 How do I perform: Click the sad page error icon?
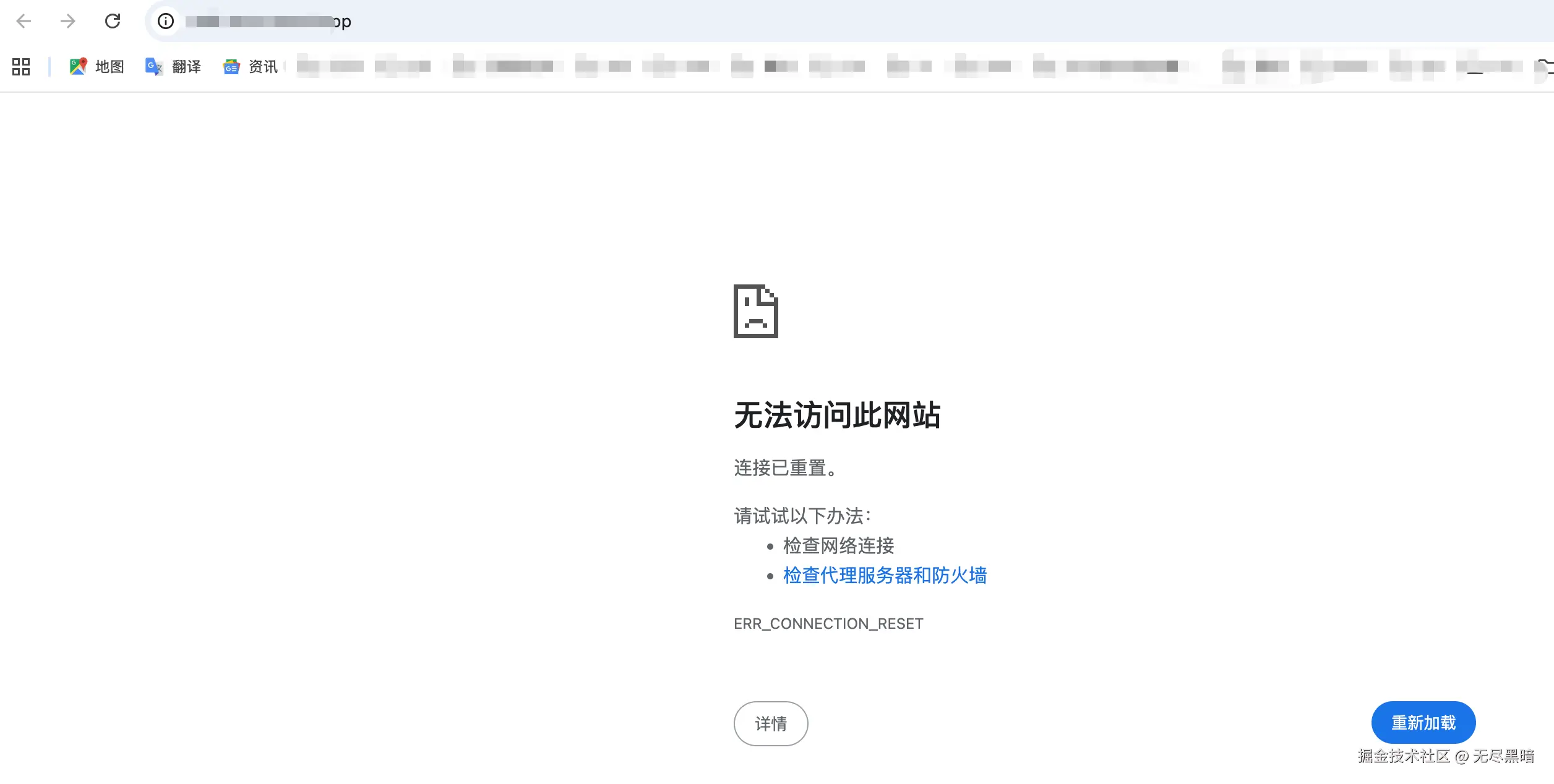755,311
